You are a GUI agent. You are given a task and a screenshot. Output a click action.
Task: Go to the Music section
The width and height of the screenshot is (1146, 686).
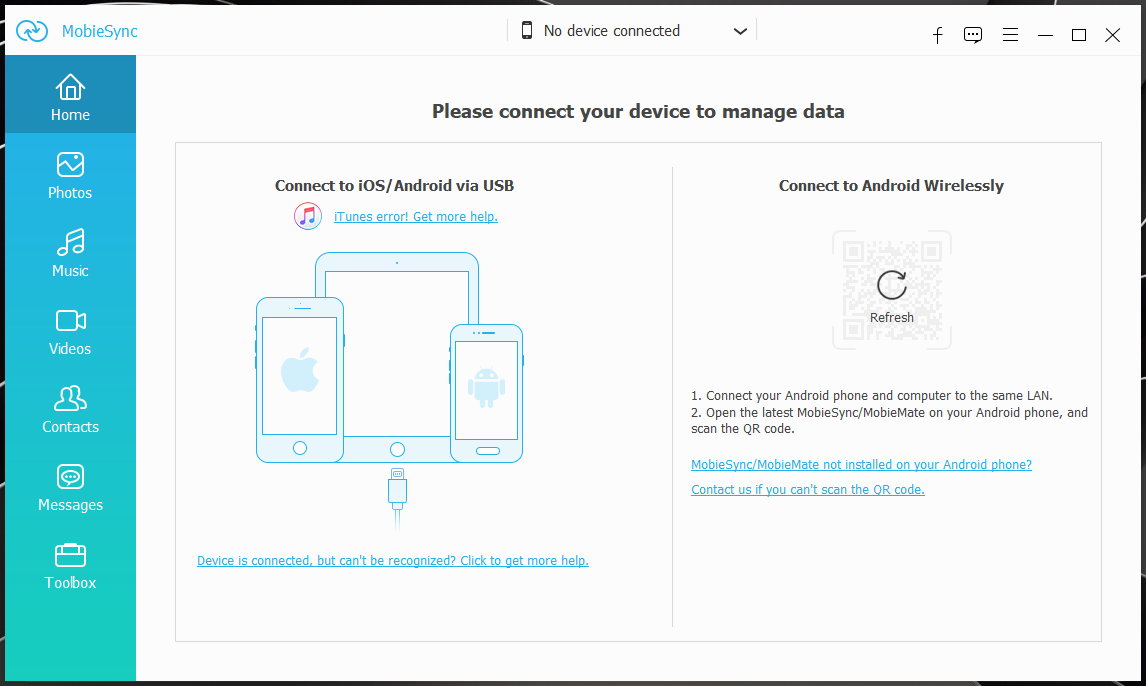(70, 253)
